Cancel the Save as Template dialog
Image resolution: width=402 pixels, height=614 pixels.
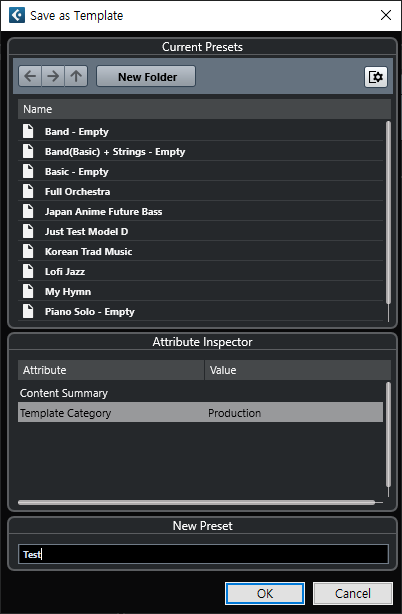click(353, 593)
